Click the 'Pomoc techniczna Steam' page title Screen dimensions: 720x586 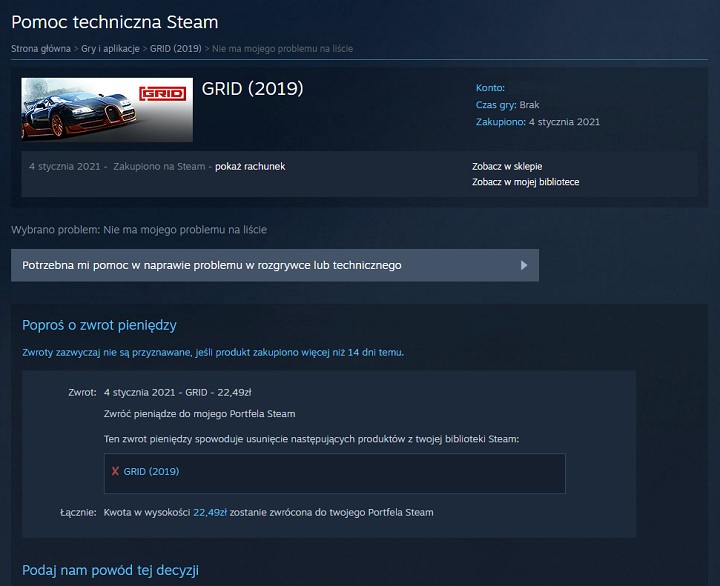point(114,21)
